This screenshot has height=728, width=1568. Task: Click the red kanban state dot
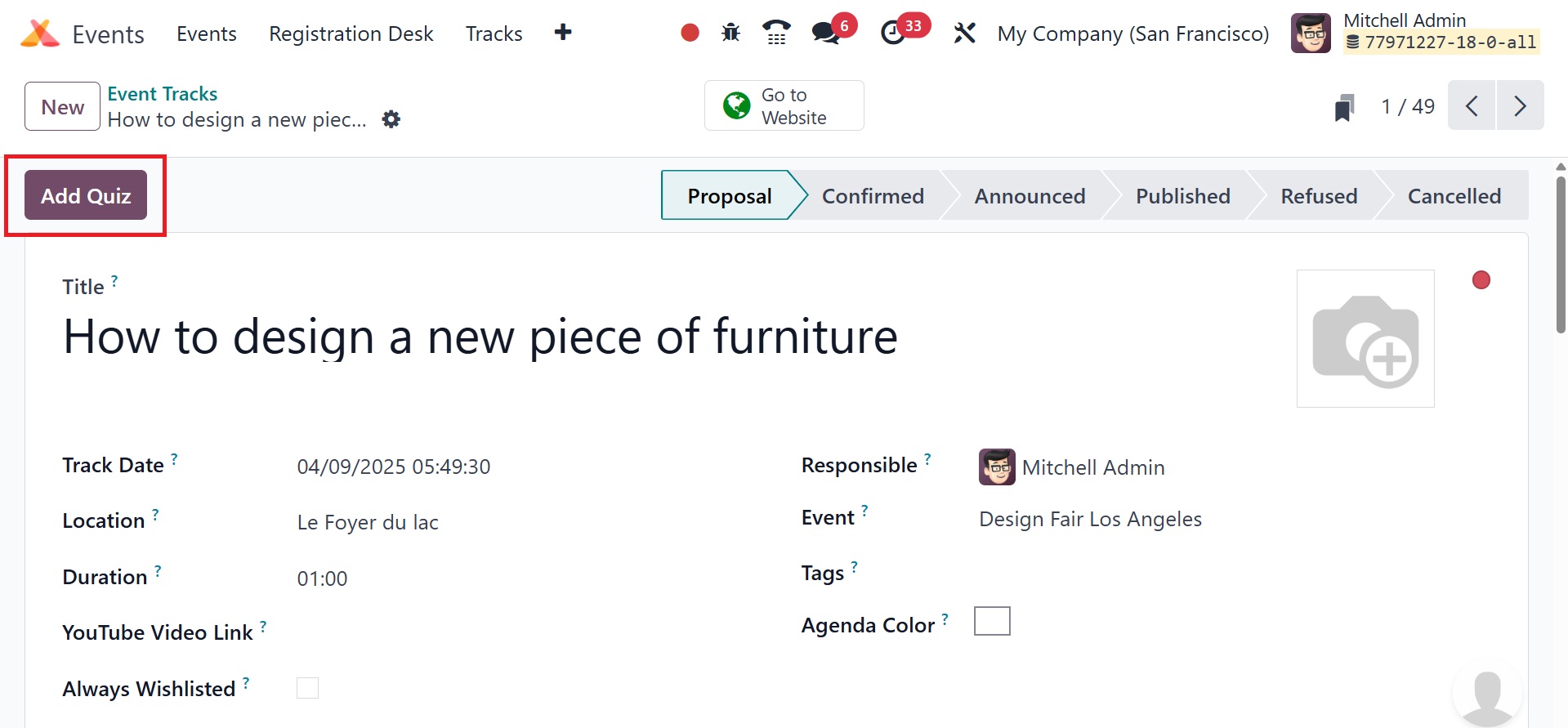tap(1481, 280)
